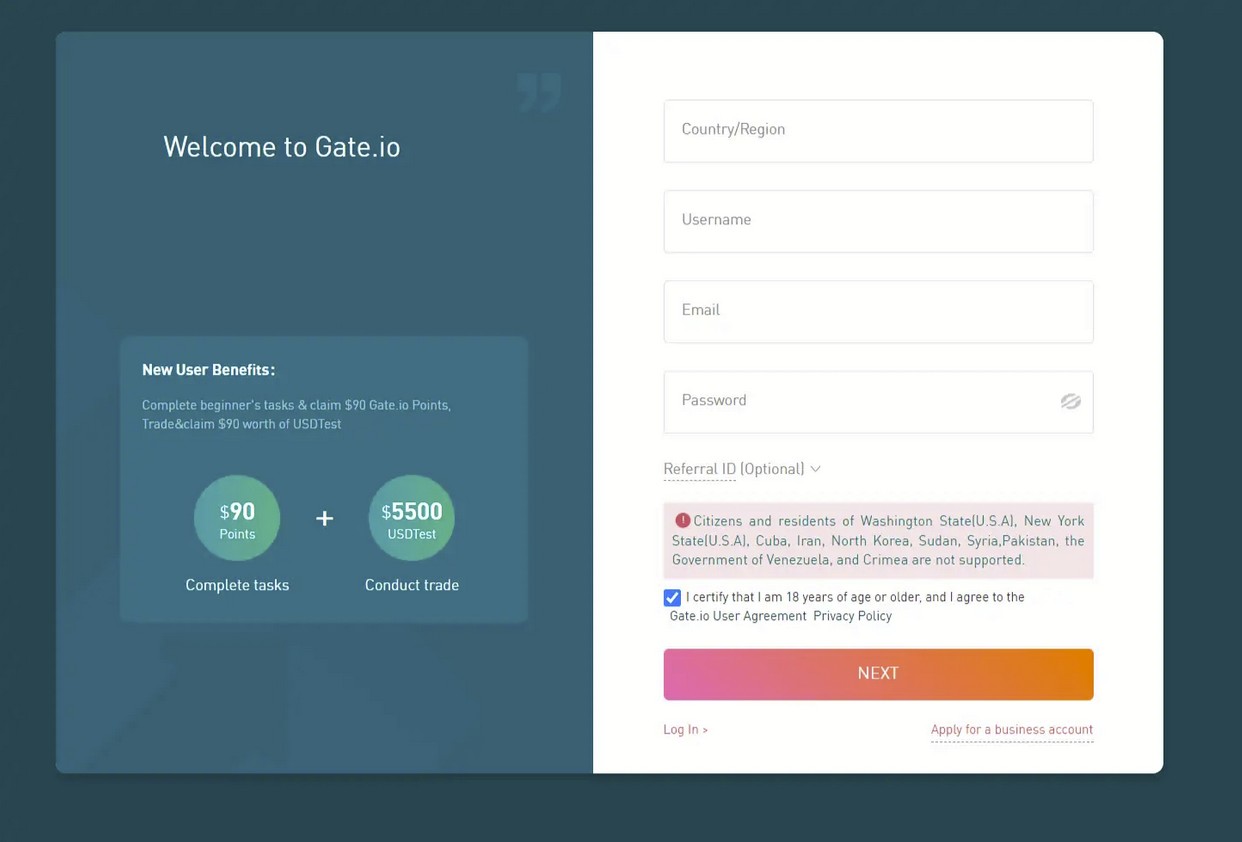Click the quotation mark decoration icon

(x=539, y=93)
